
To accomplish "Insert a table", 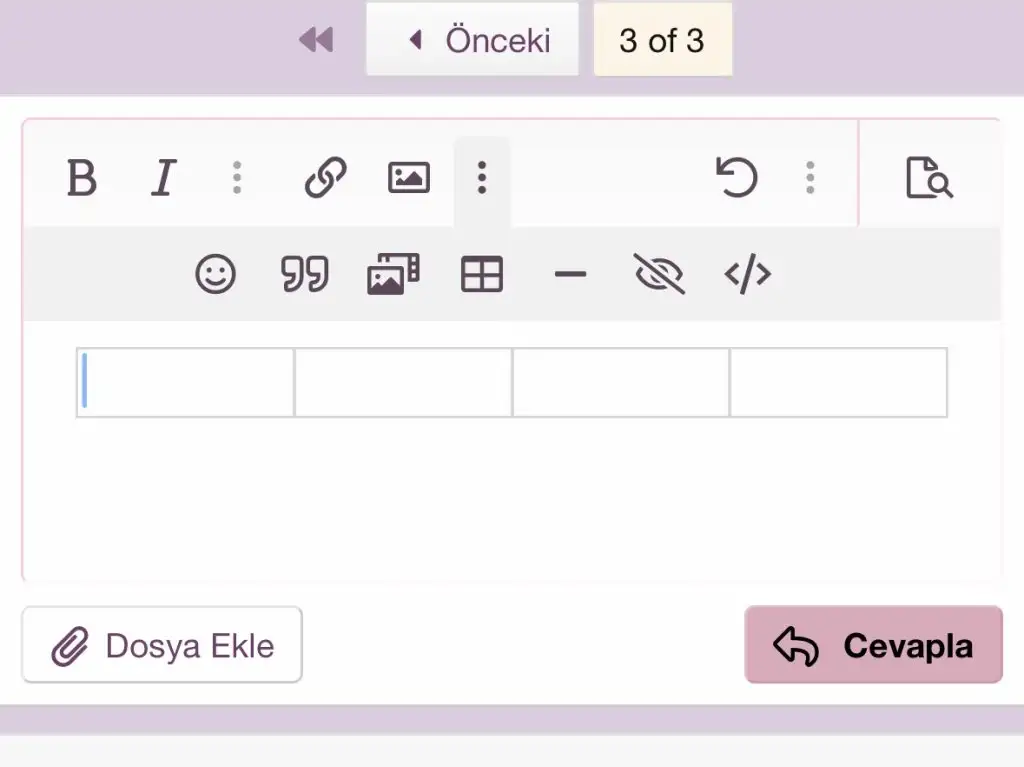I will (481, 274).
